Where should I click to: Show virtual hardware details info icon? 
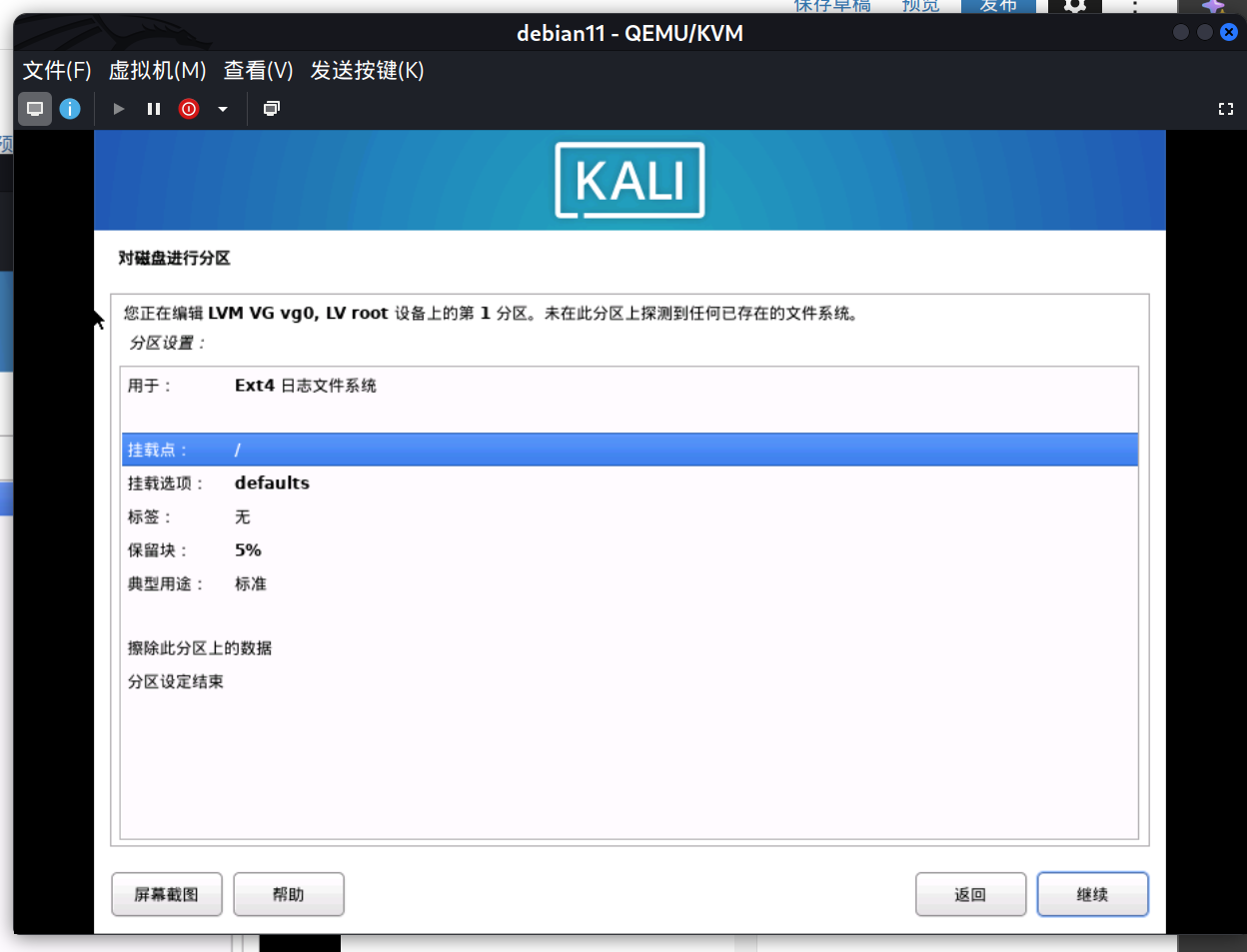pos(70,109)
